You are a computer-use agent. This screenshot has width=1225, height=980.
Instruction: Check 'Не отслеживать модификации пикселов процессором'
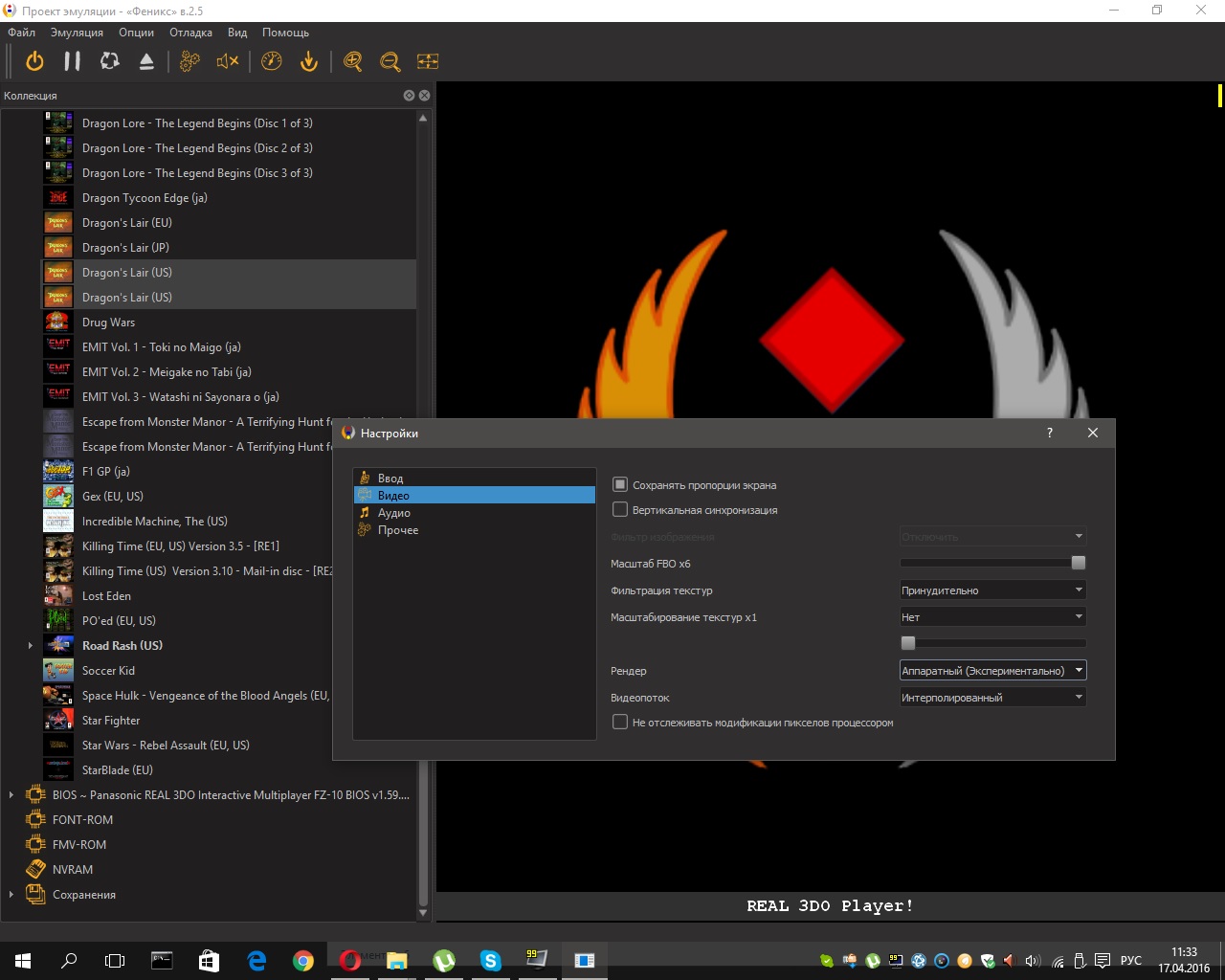click(x=620, y=723)
